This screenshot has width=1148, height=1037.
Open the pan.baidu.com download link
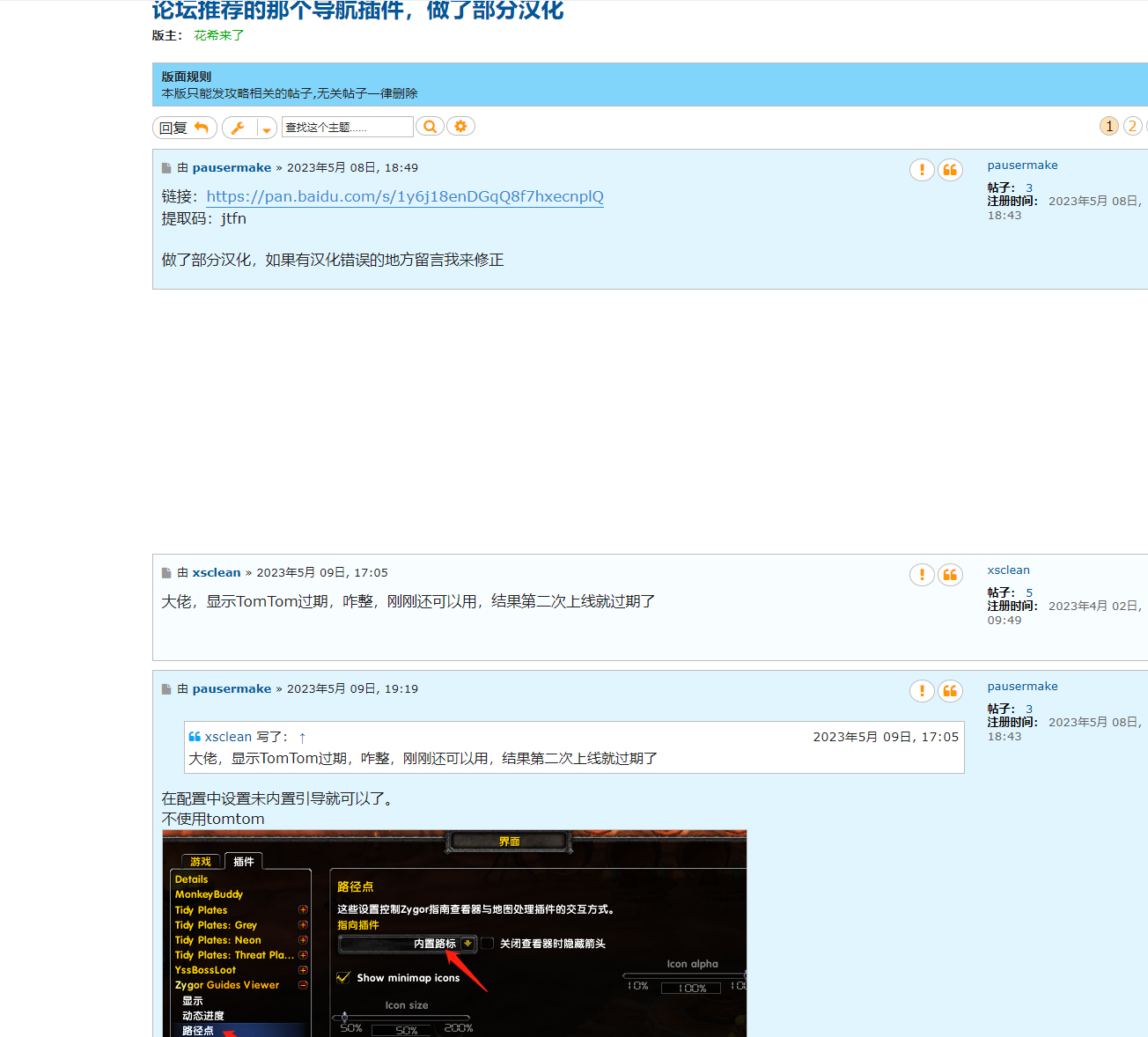(405, 196)
